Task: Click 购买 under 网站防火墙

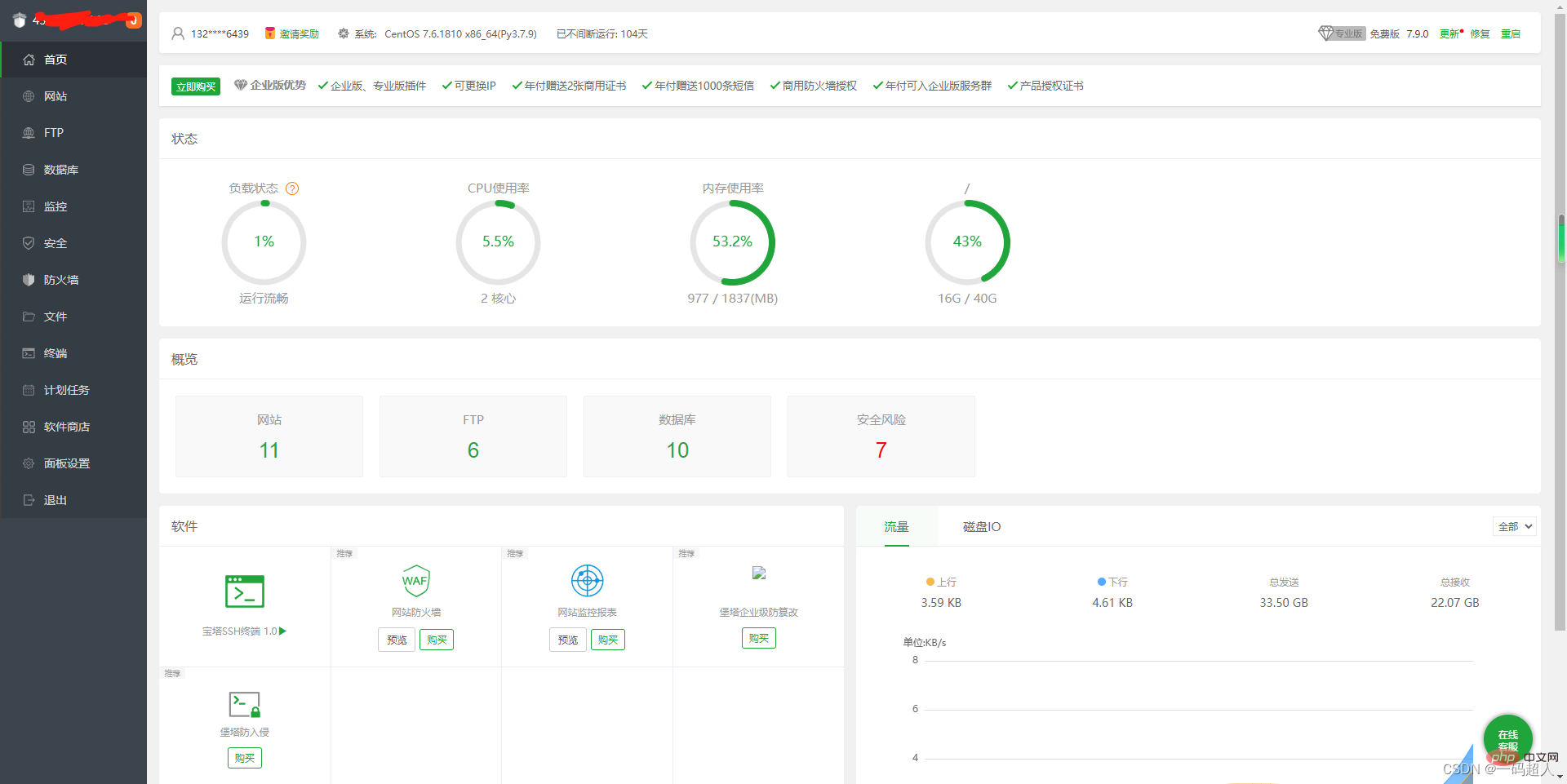Action: coord(437,640)
